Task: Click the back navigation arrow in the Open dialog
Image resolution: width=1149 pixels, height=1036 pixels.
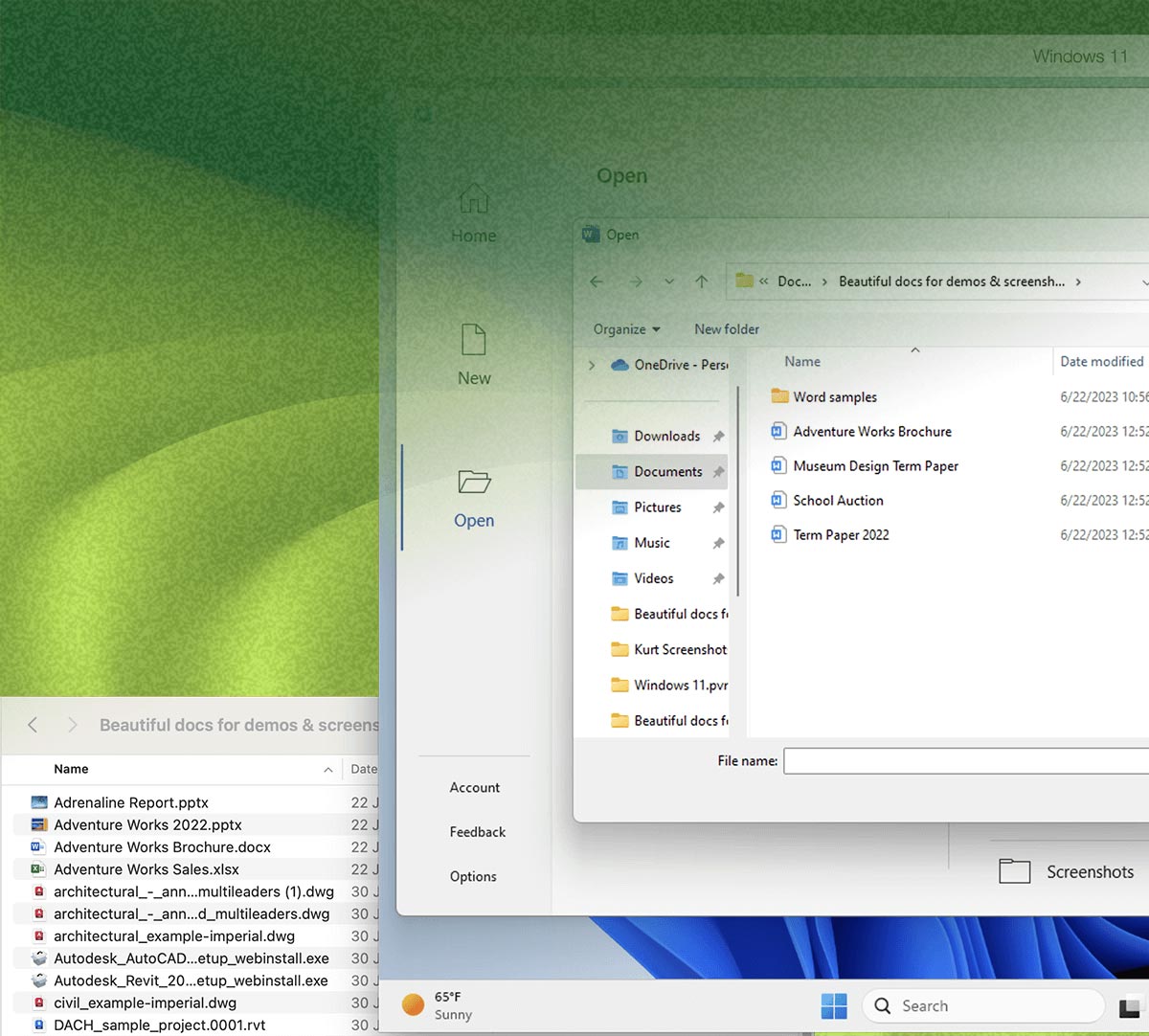Action: click(597, 282)
